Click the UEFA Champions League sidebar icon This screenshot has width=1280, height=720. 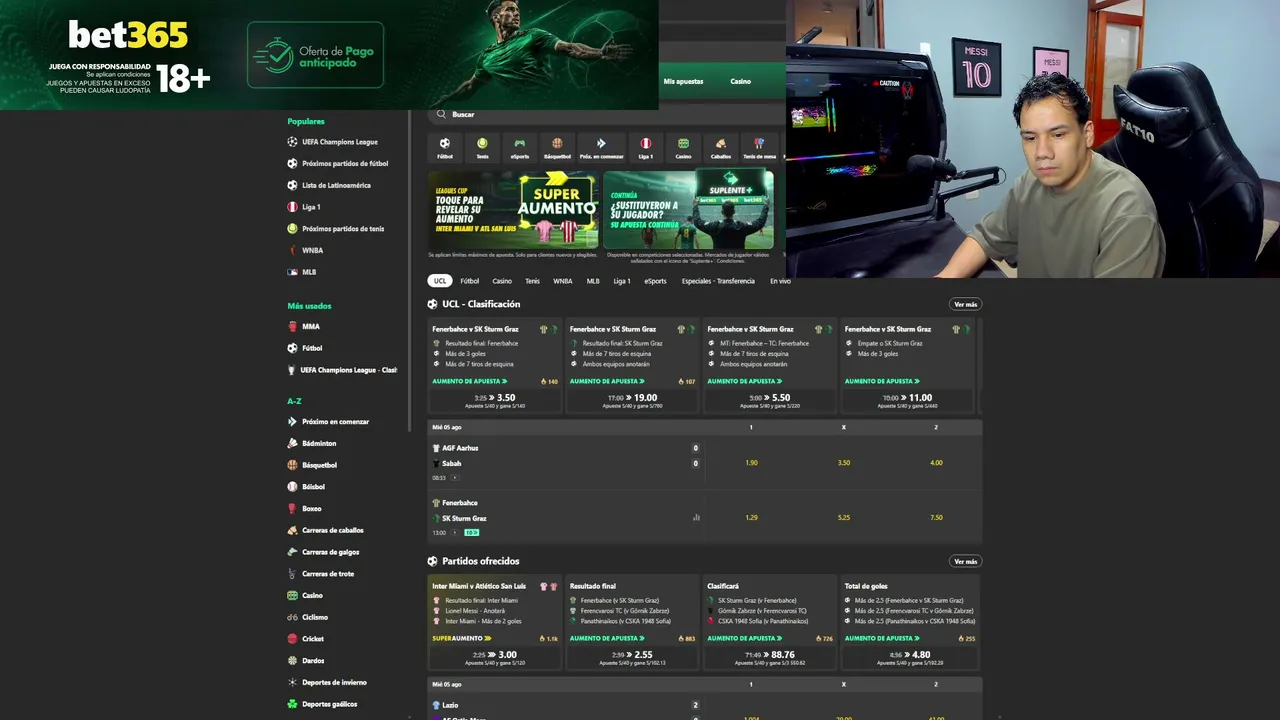[293, 142]
